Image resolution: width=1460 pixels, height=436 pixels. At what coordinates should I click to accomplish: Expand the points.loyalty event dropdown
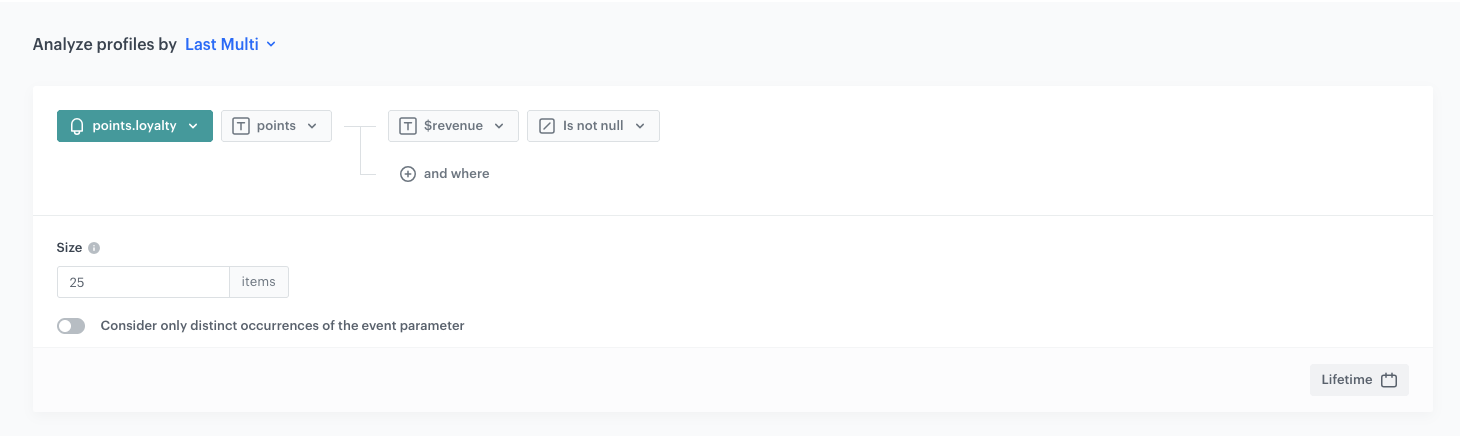pos(135,126)
